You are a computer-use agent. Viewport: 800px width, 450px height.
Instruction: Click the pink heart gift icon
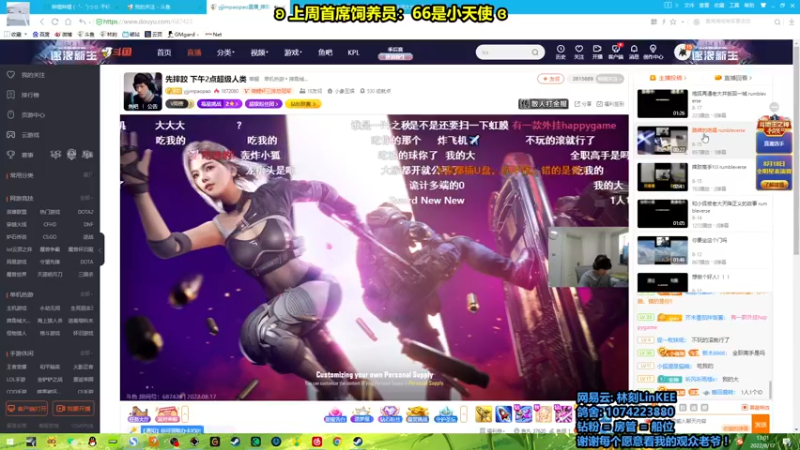pyautogui.click(x=335, y=414)
